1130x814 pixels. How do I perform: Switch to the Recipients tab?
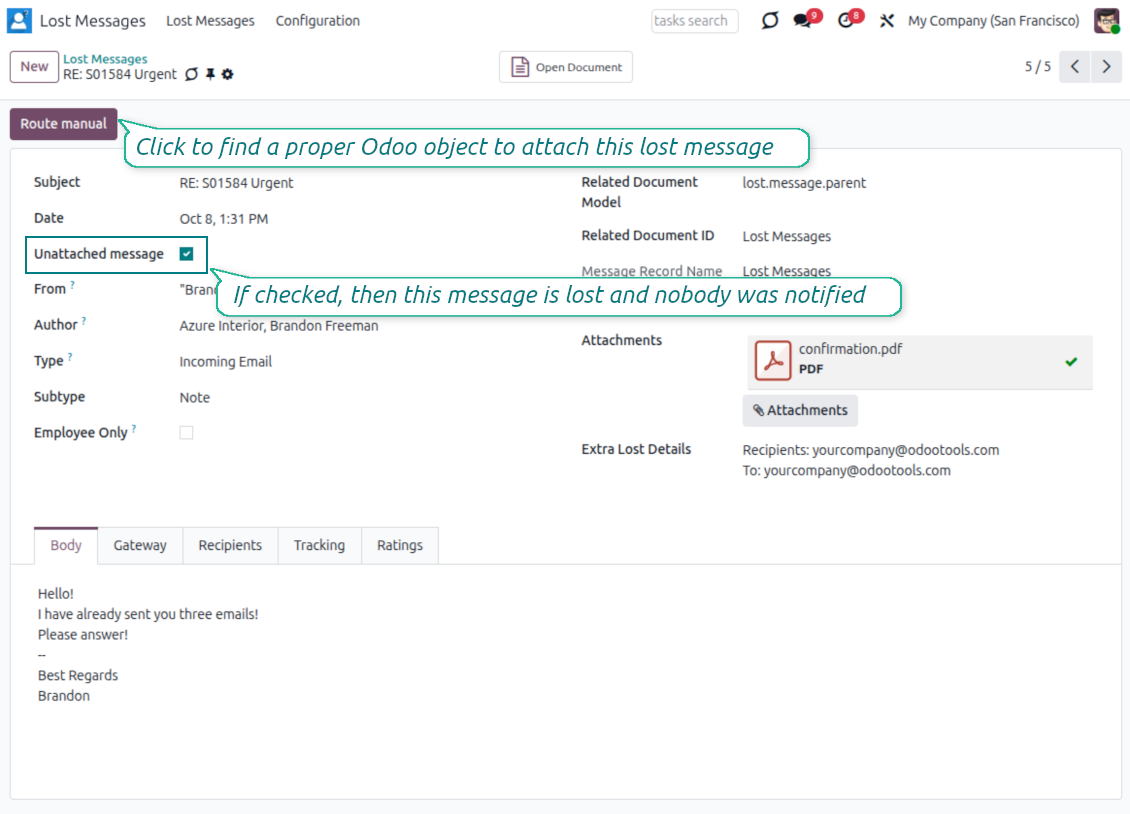230,546
